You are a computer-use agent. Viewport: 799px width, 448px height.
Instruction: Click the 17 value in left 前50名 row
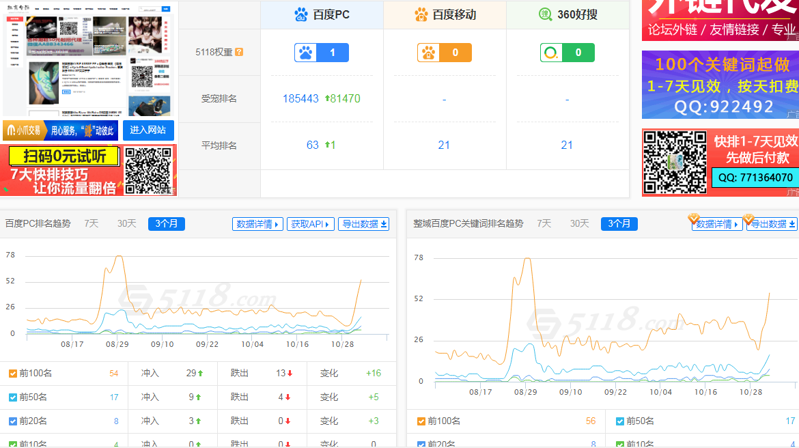click(114, 397)
